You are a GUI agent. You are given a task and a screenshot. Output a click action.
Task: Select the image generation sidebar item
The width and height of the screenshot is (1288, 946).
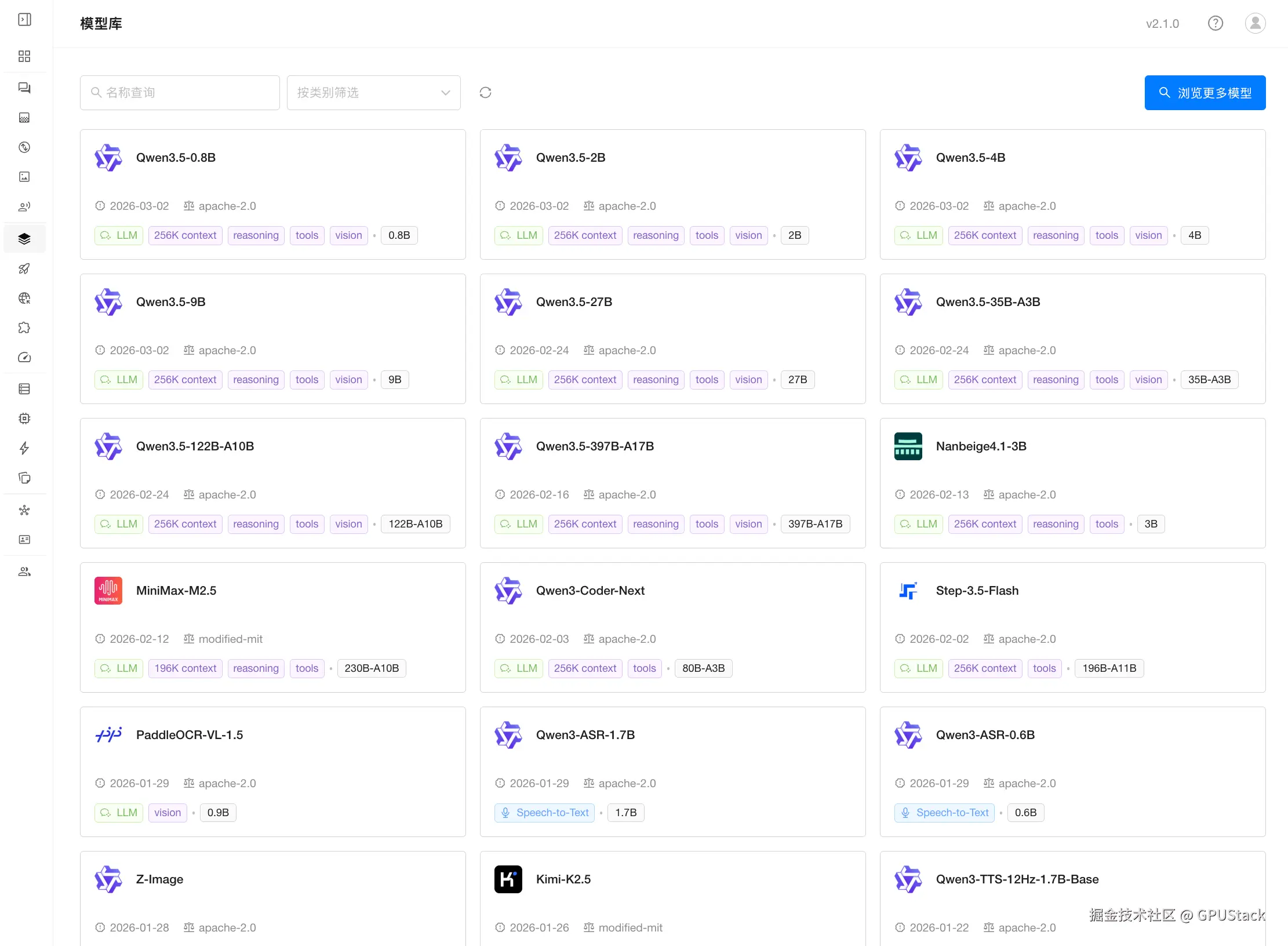click(x=24, y=177)
